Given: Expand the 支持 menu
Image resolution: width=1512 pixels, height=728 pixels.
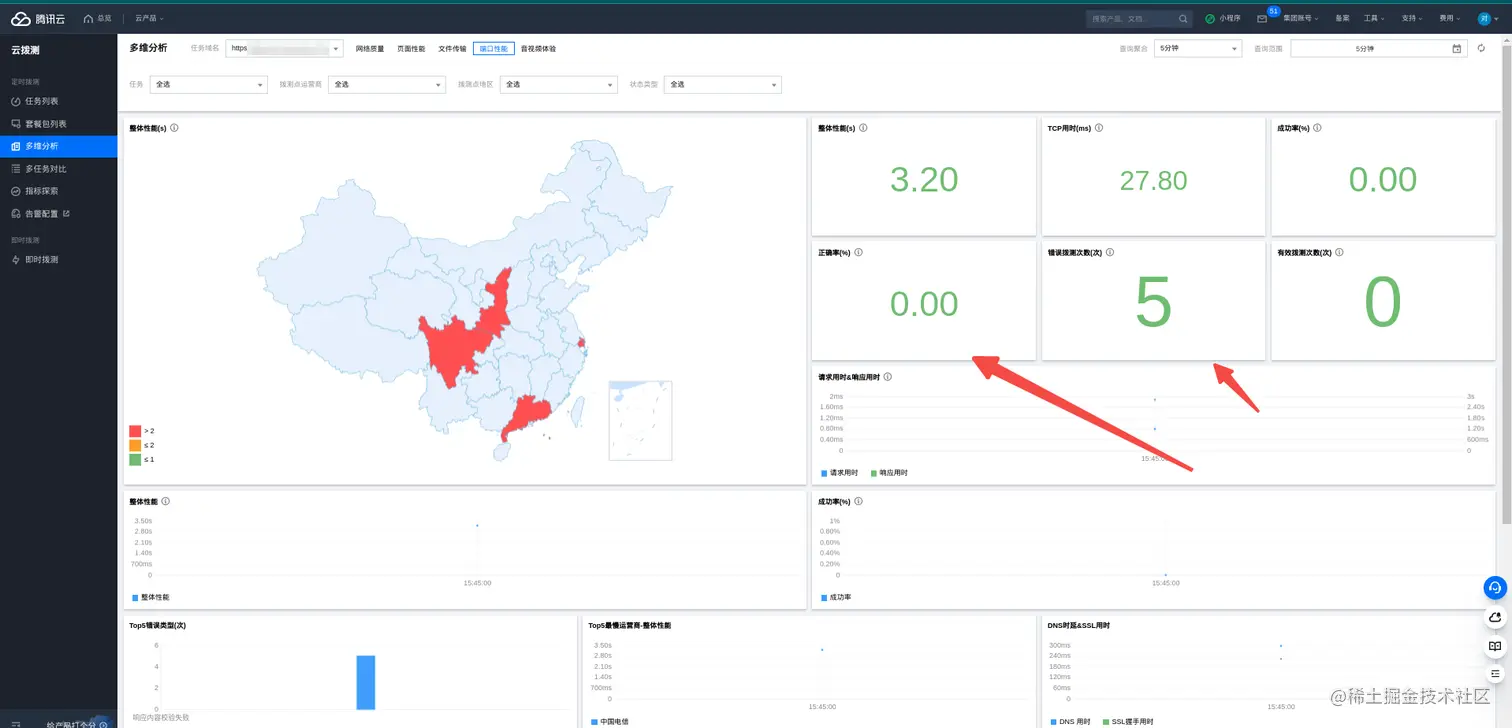Looking at the screenshot, I should [x=1411, y=18].
